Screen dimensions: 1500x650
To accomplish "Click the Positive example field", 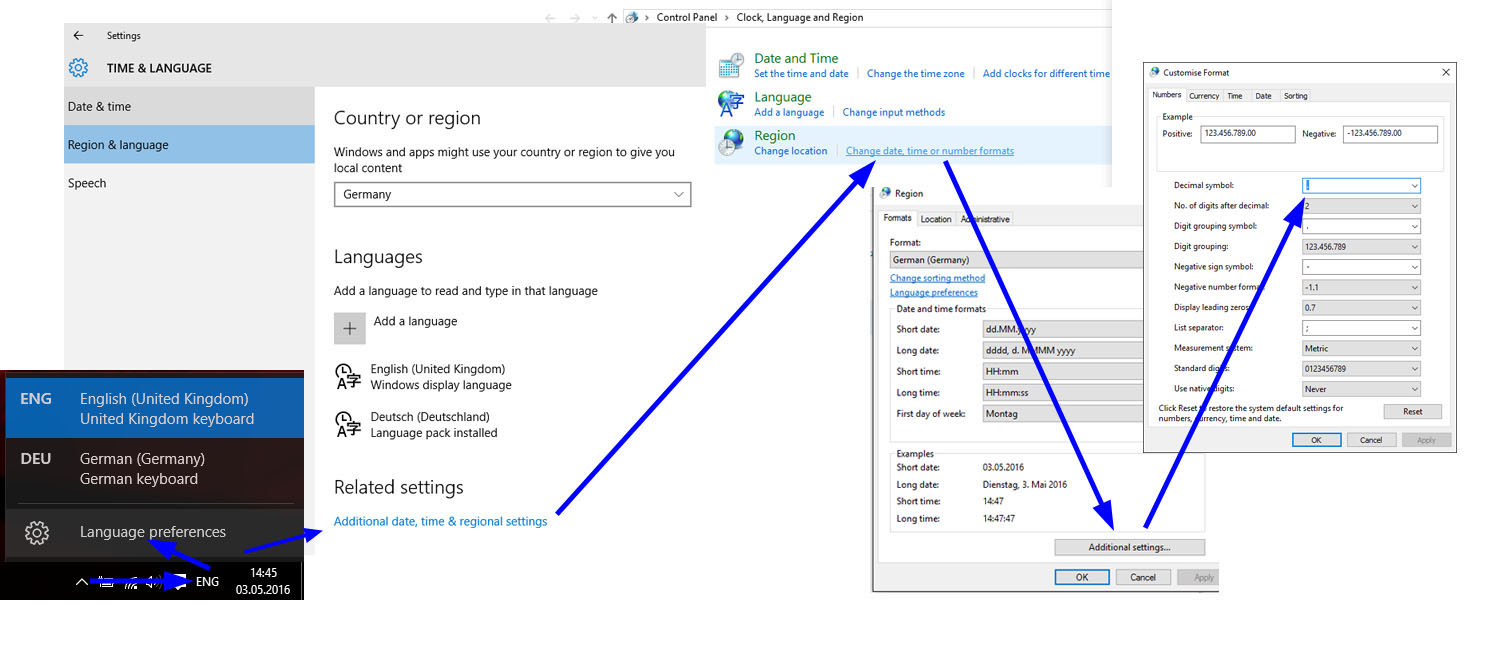I will click(1248, 133).
